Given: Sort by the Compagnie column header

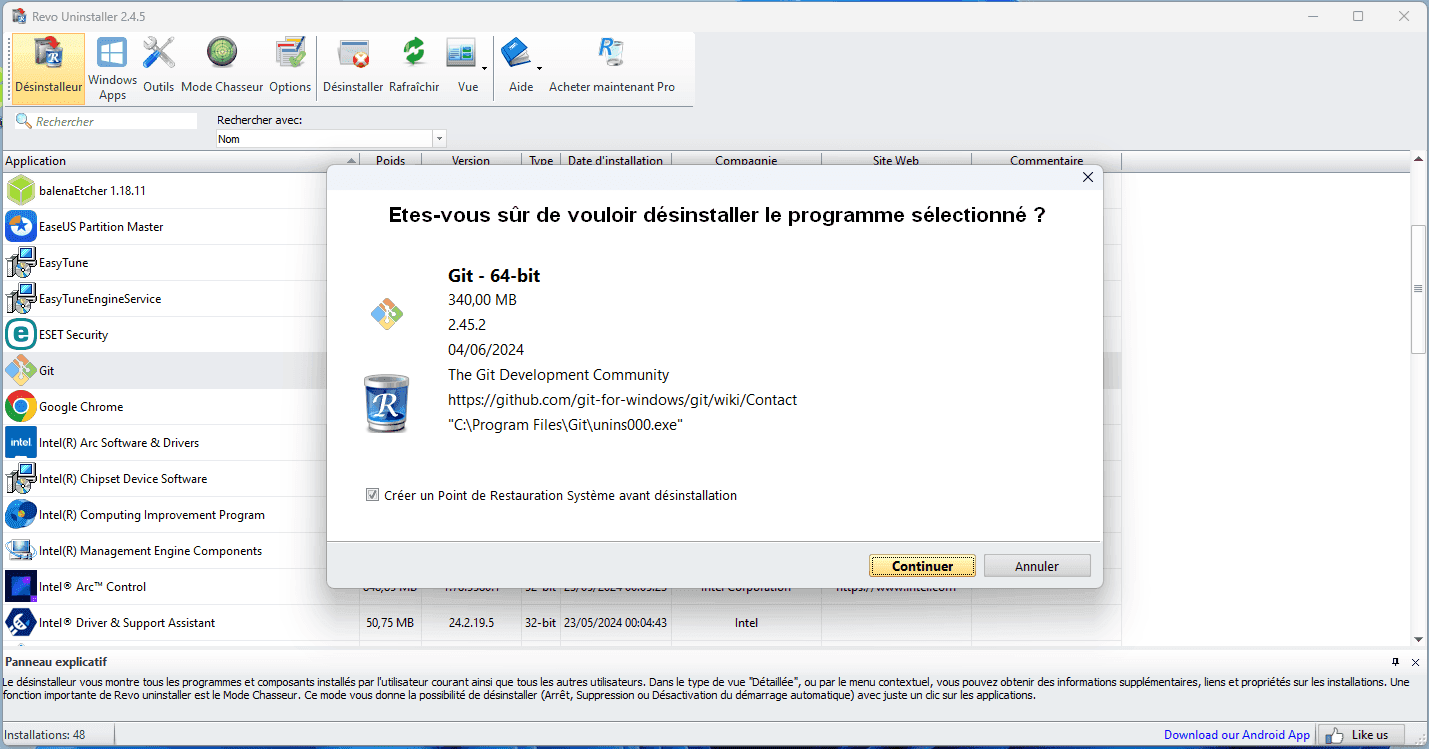Looking at the screenshot, I should click(x=746, y=160).
